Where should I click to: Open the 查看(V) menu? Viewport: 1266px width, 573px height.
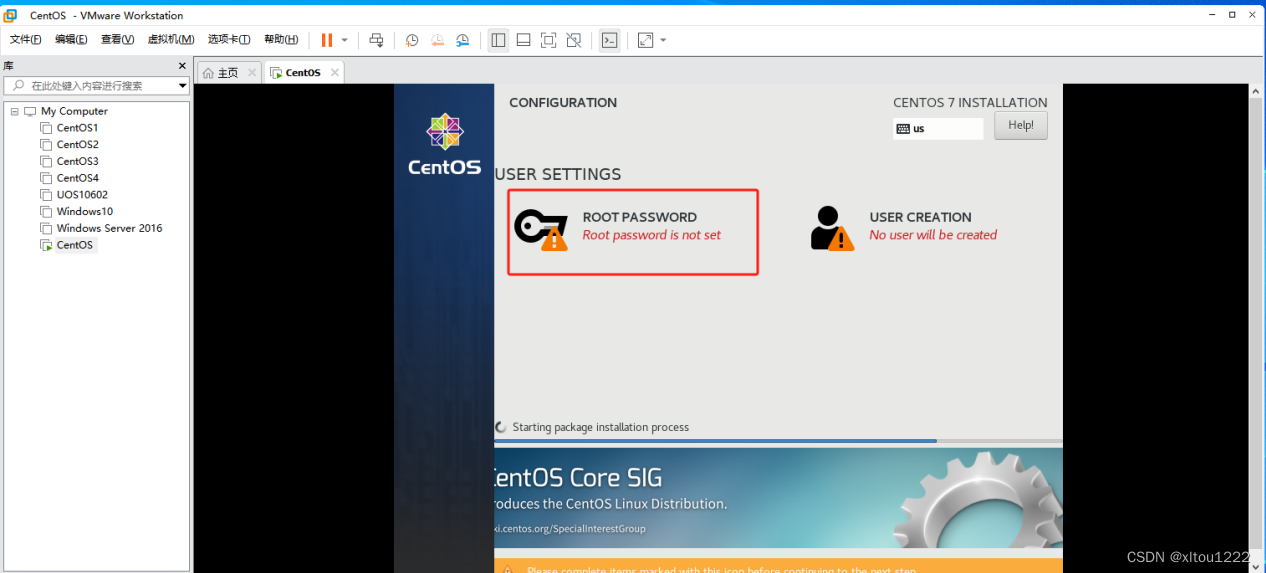point(117,39)
